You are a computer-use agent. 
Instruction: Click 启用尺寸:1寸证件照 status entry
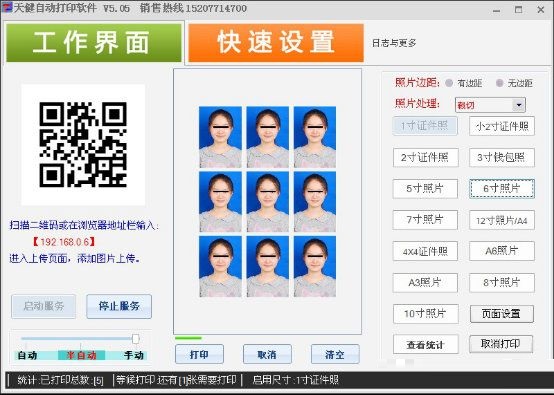[296, 380]
